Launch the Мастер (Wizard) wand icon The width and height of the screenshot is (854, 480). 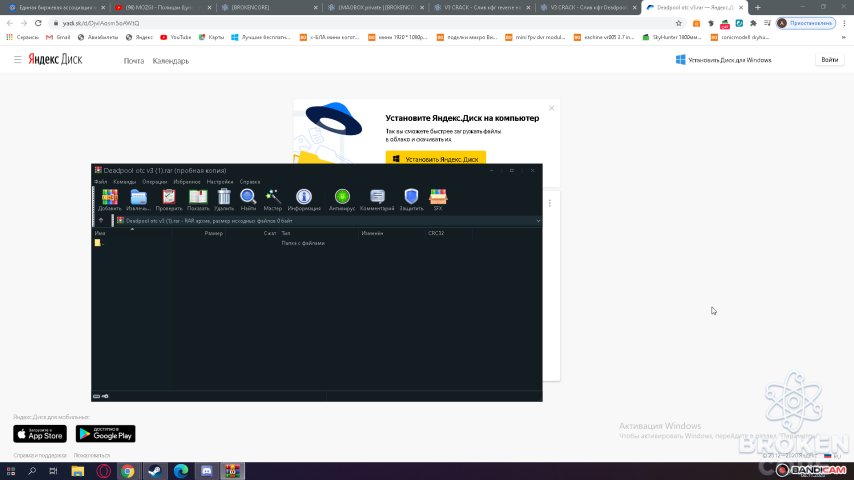tap(272, 199)
